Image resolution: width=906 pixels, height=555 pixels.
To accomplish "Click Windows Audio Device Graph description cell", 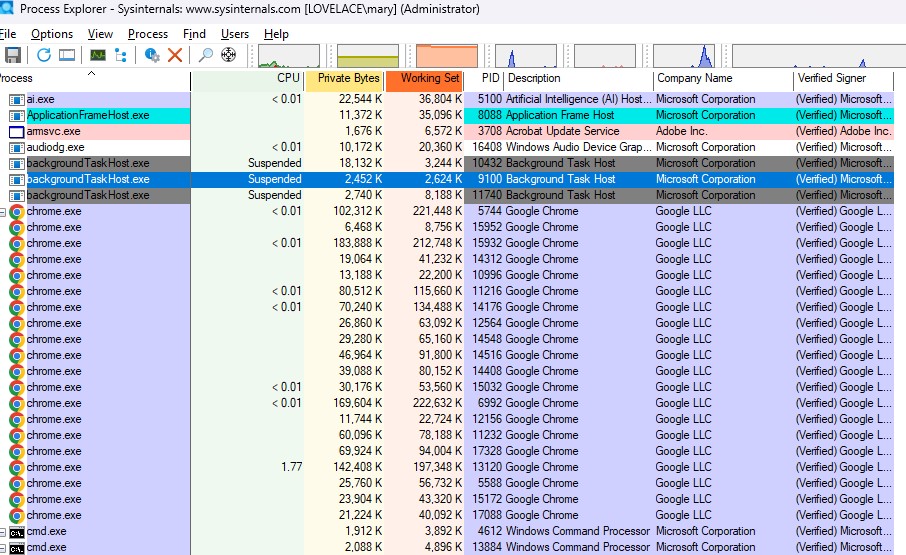I will pyautogui.click(x=578, y=147).
